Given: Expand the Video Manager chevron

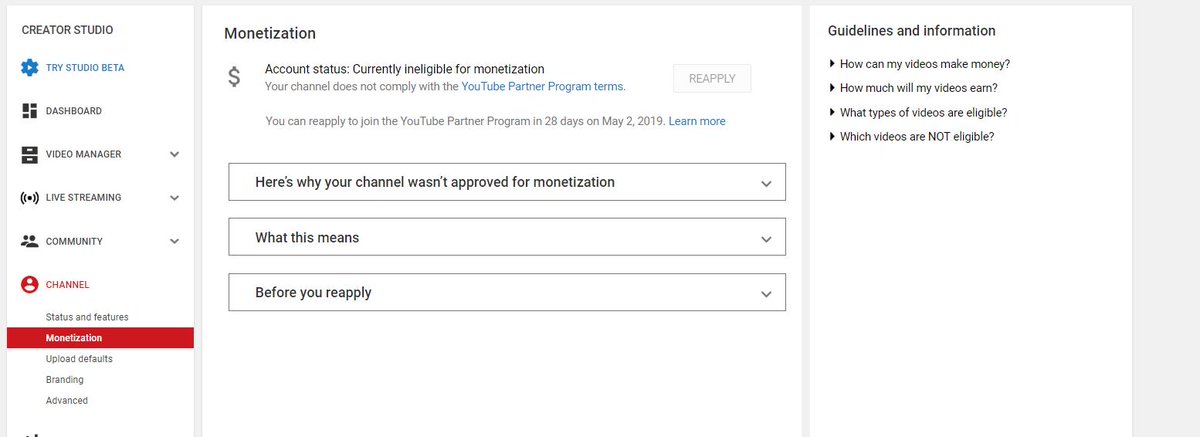Looking at the screenshot, I should click(x=175, y=154).
